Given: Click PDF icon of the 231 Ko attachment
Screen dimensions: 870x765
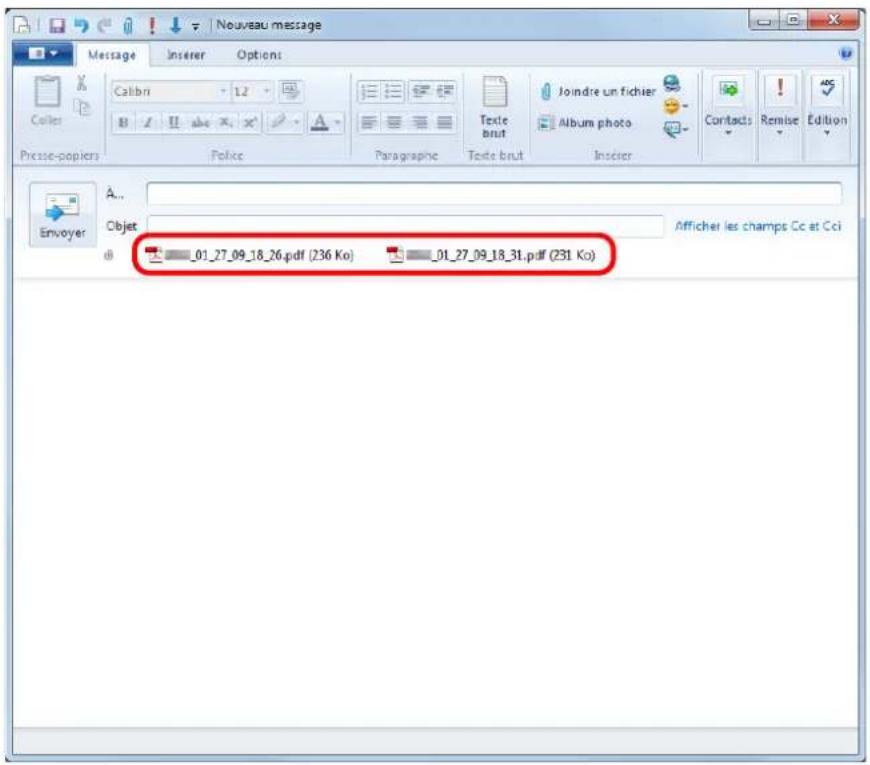Looking at the screenshot, I should click(x=395, y=255).
